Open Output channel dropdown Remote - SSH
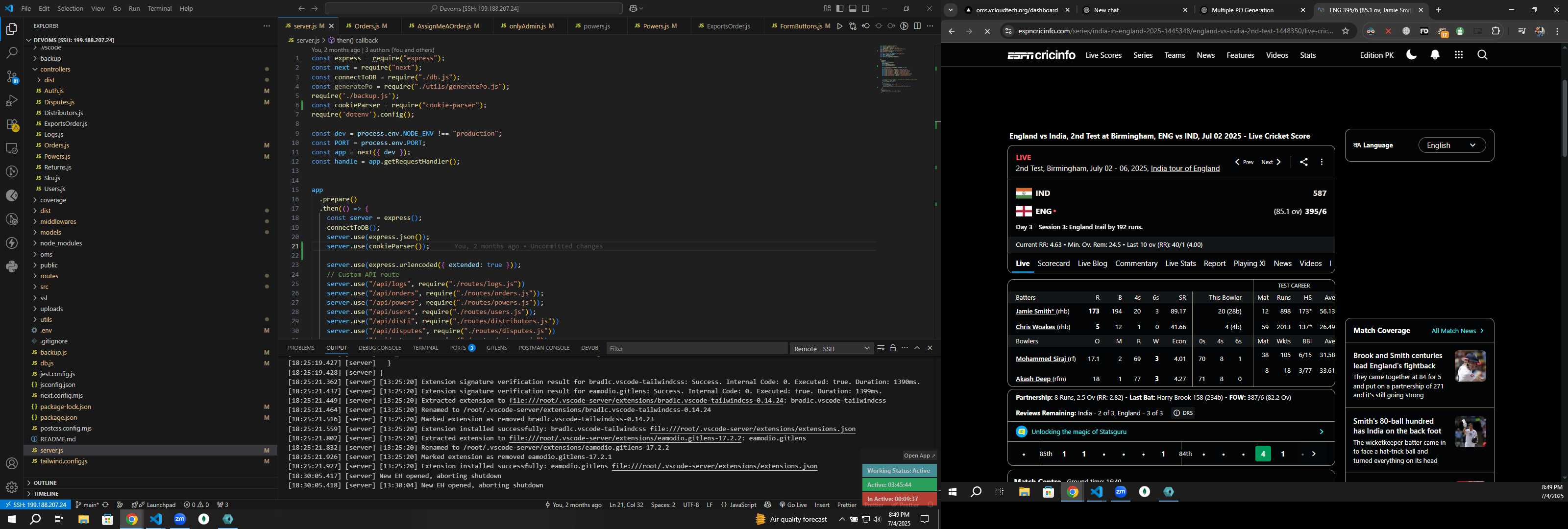 [x=832, y=348]
